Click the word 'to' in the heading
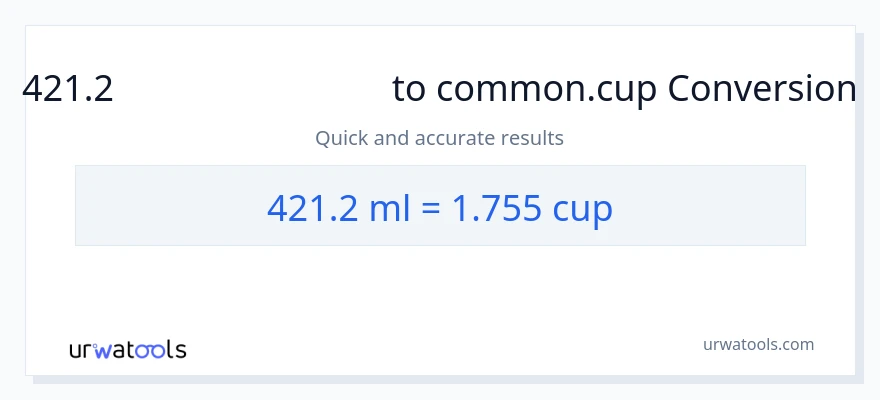880x400 pixels. tap(409, 90)
